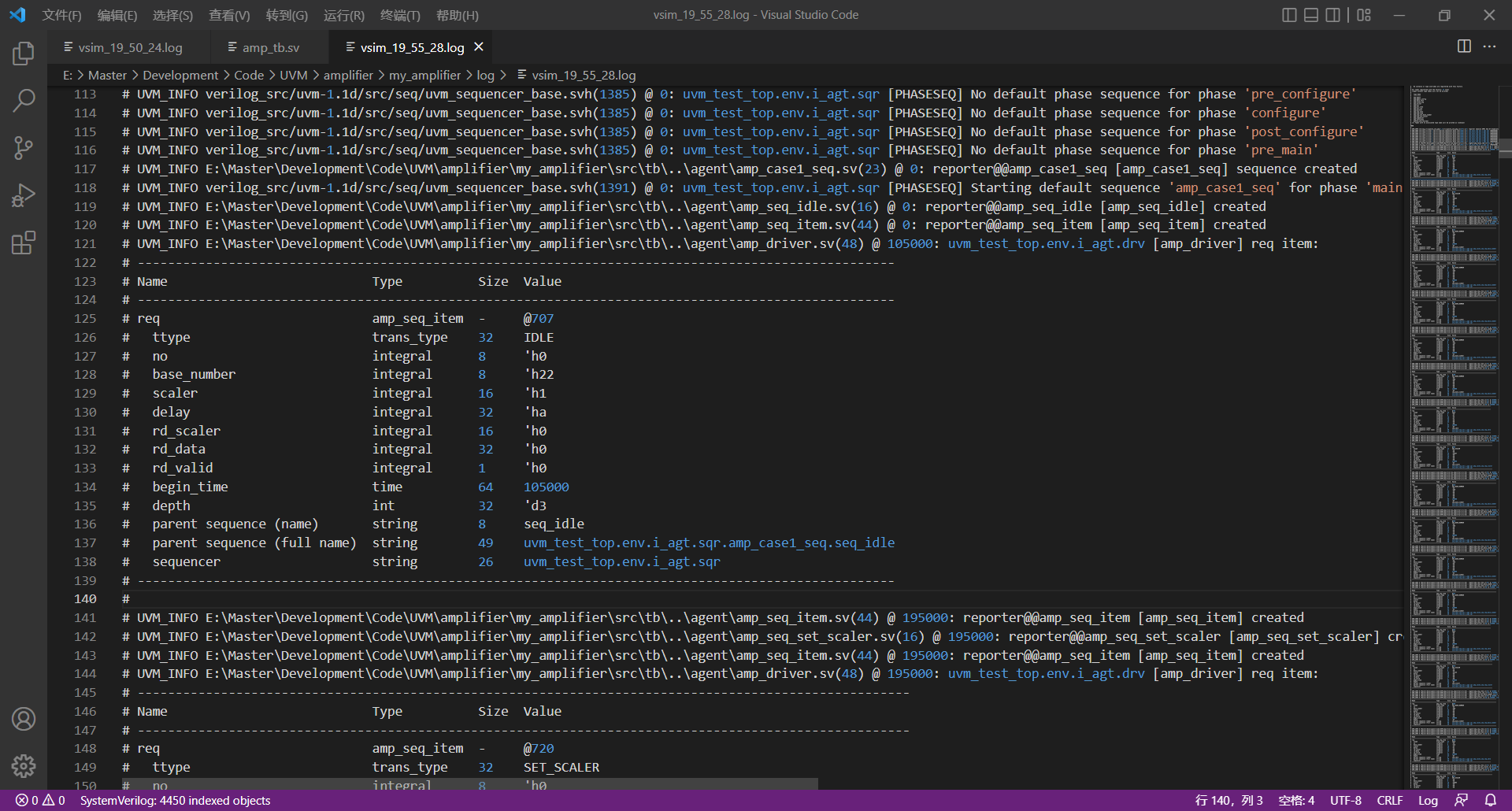Click SystemVerilog indexed objects status entry
The height and width of the screenshot is (811, 1512).
point(175,800)
